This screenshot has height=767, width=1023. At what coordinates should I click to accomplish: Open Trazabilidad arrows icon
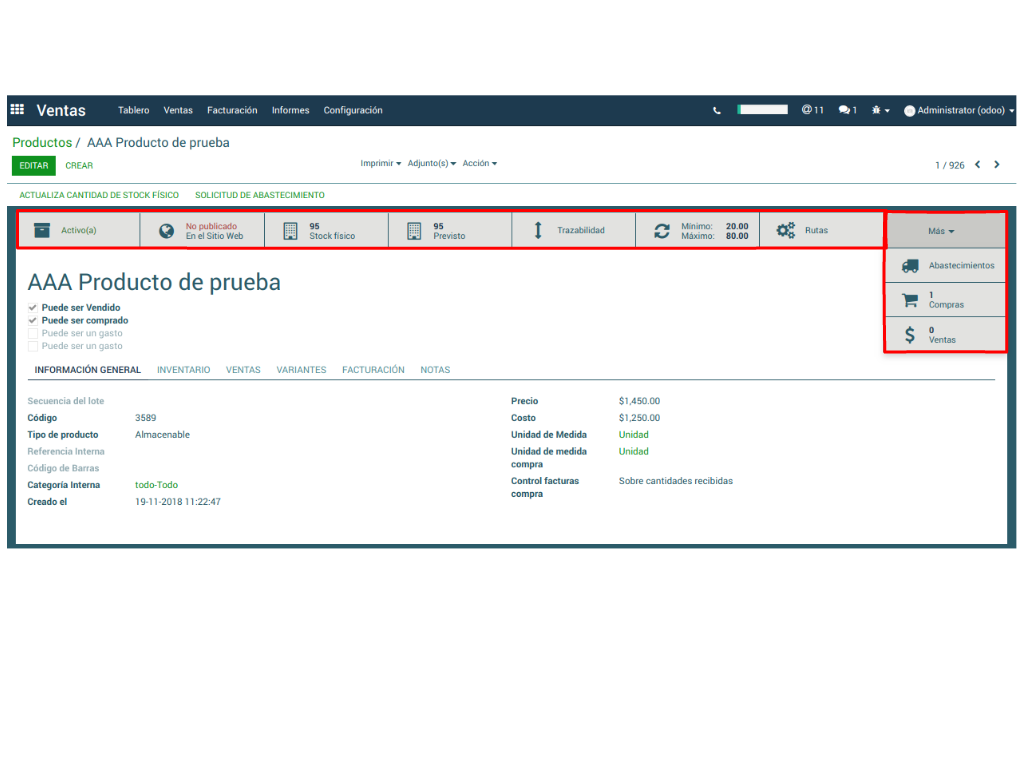click(538, 230)
